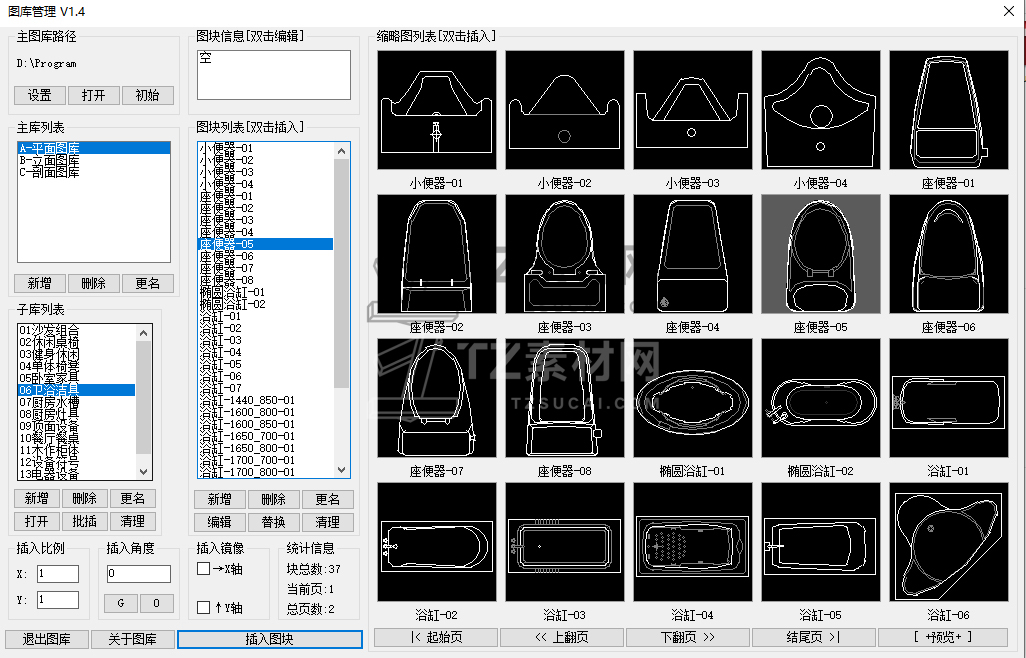This screenshot has width=1026, height=658.
Task: Select the 浴缸-01 thumbnail
Action: click(x=949, y=398)
